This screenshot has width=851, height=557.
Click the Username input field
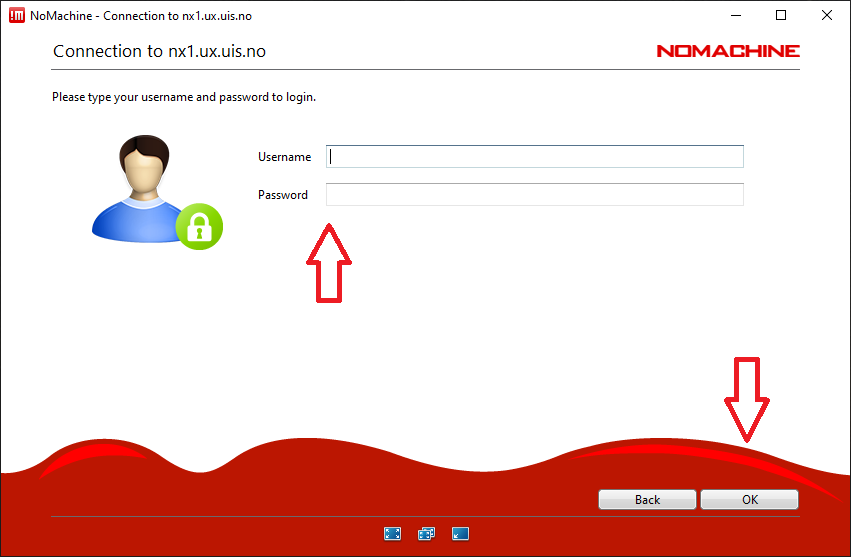(535, 156)
